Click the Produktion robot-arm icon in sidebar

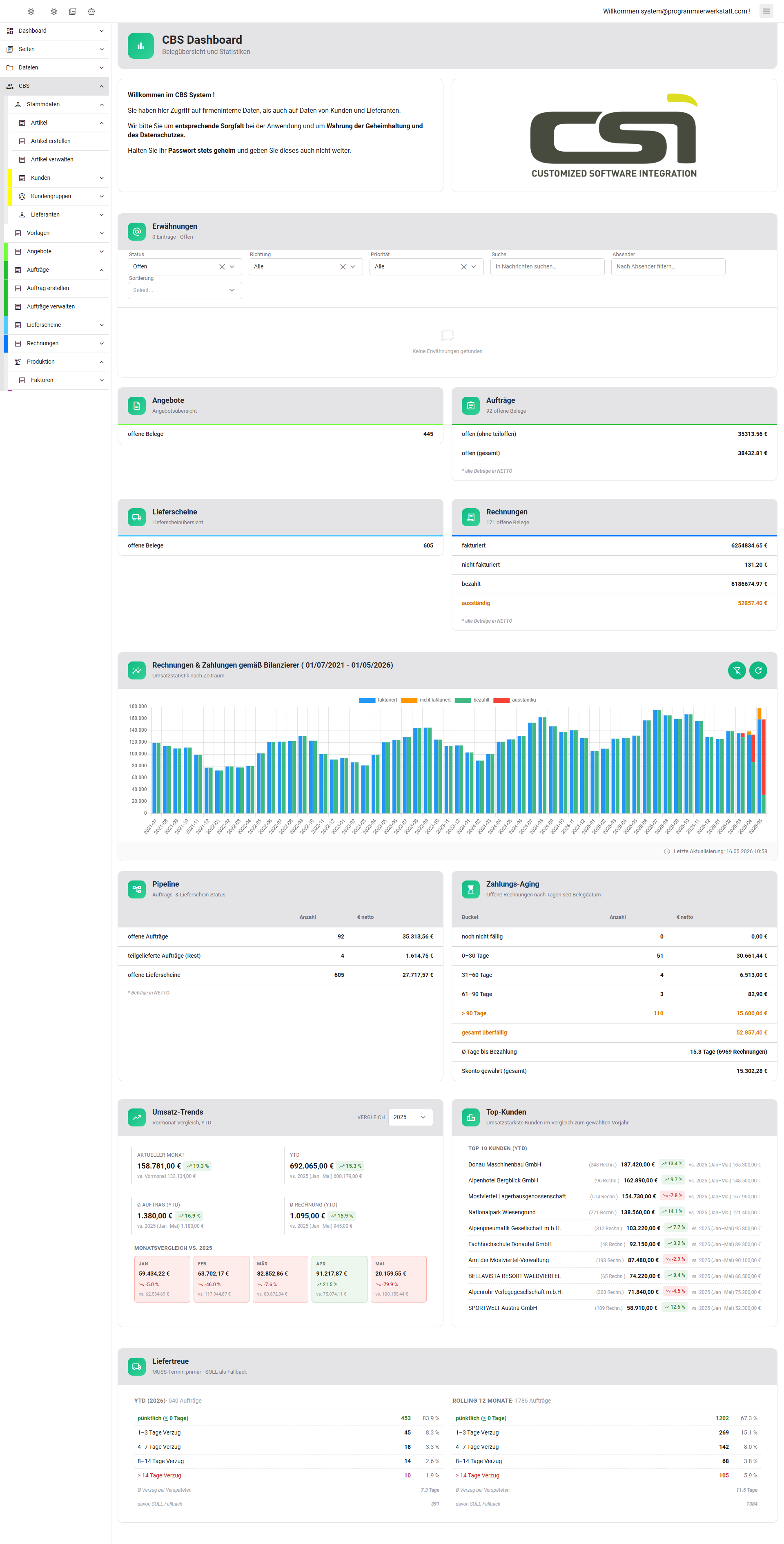point(18,362)
